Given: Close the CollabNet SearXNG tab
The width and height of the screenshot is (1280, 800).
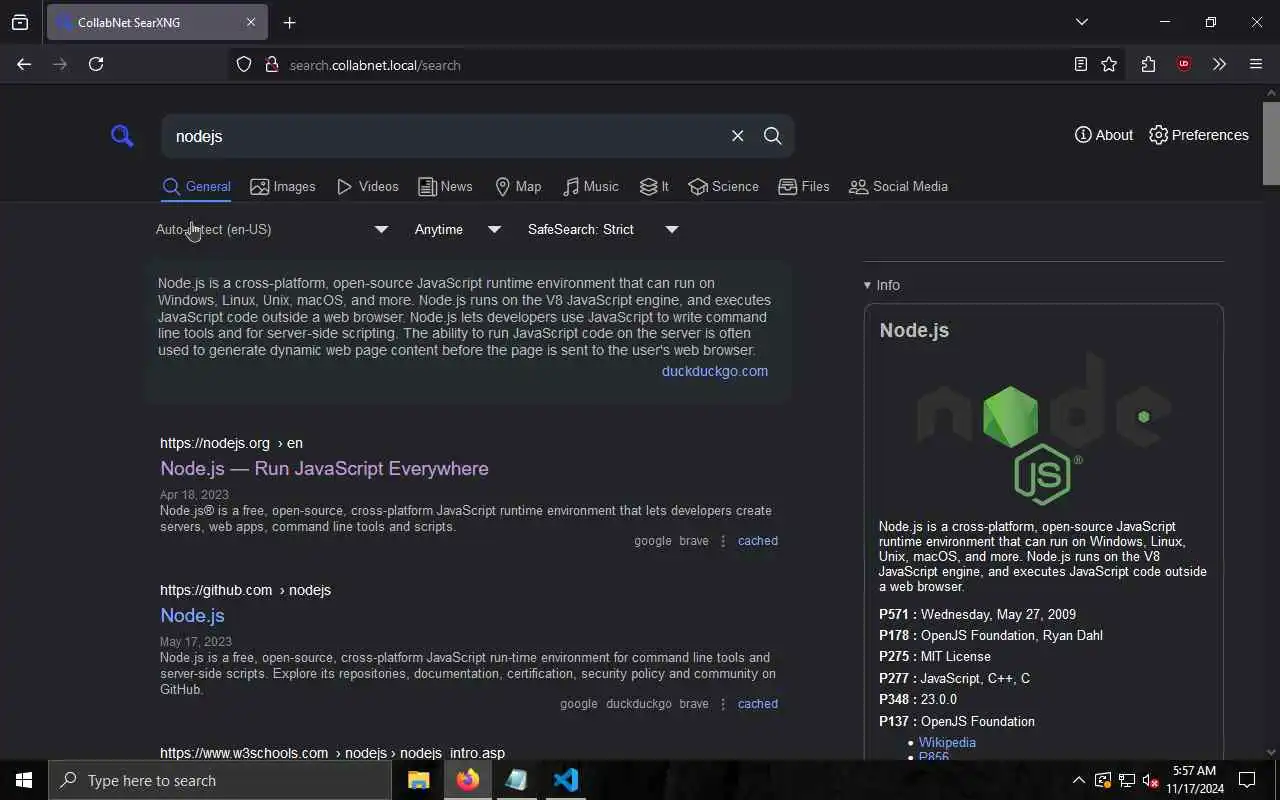Looking at the screenshot, I should pos(250,22).
